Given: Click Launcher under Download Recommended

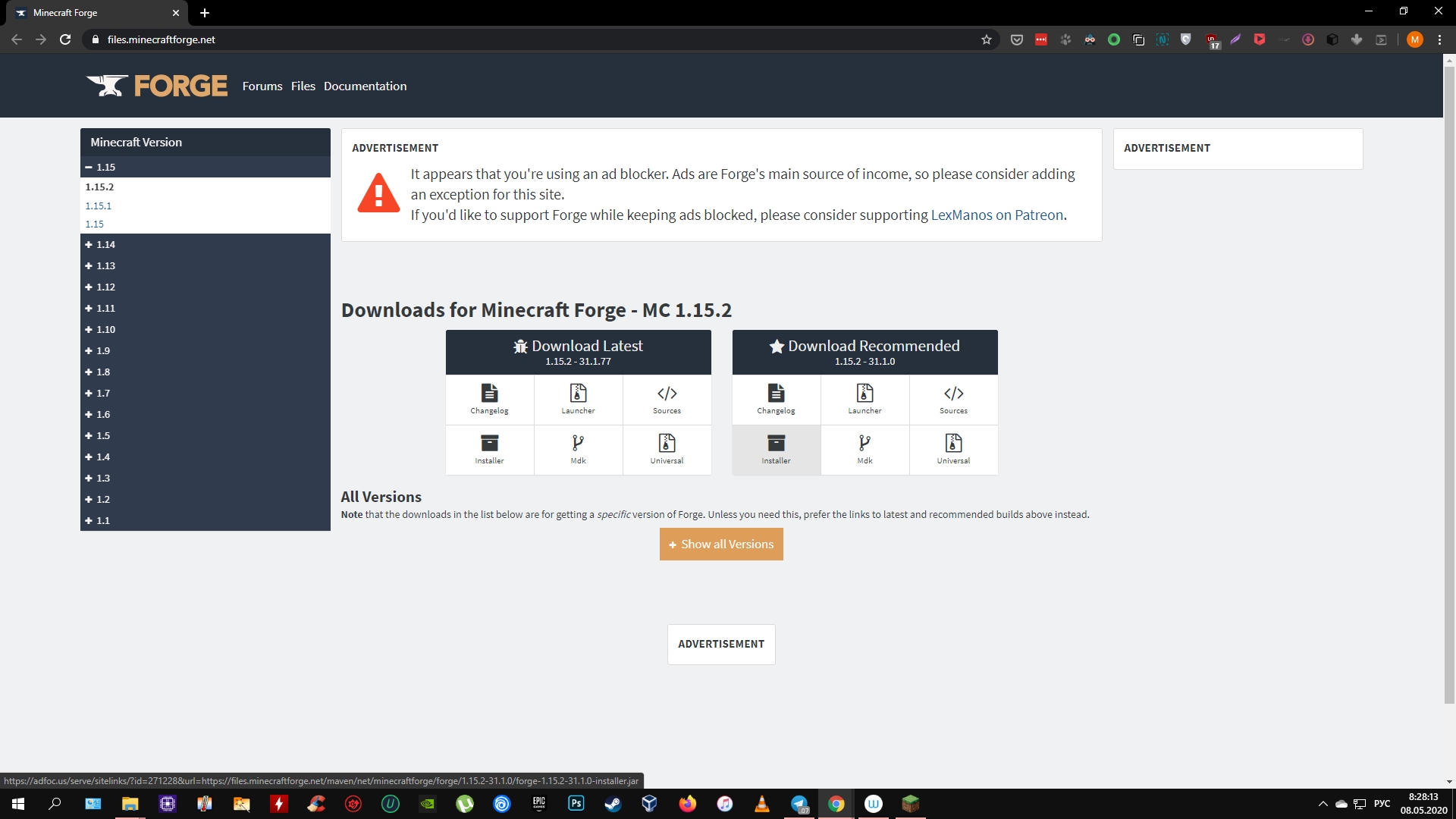Looking at the screenshot, I should point(864,400).
